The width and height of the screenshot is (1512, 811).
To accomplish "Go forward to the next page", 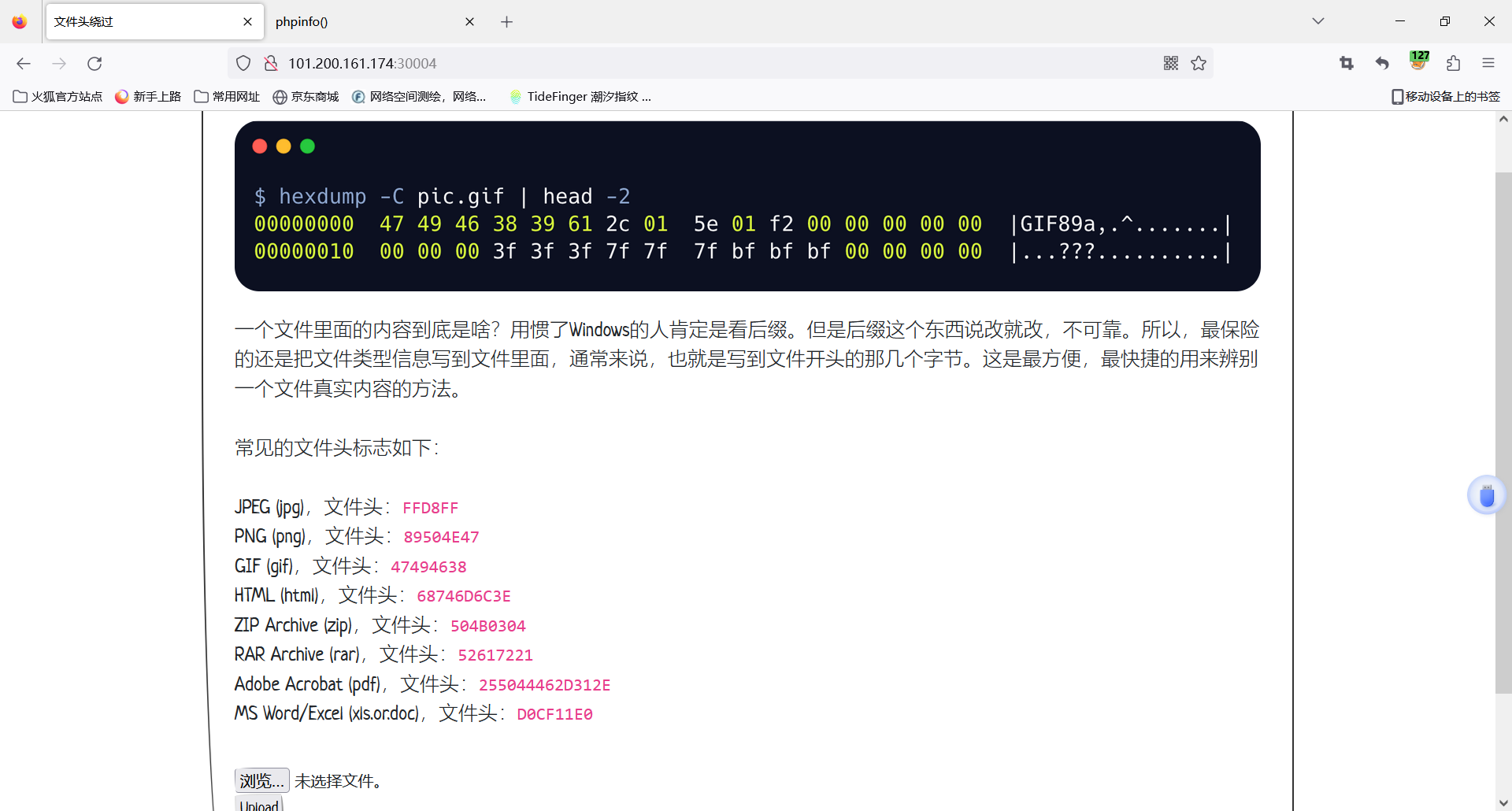I will click(59, 64).
